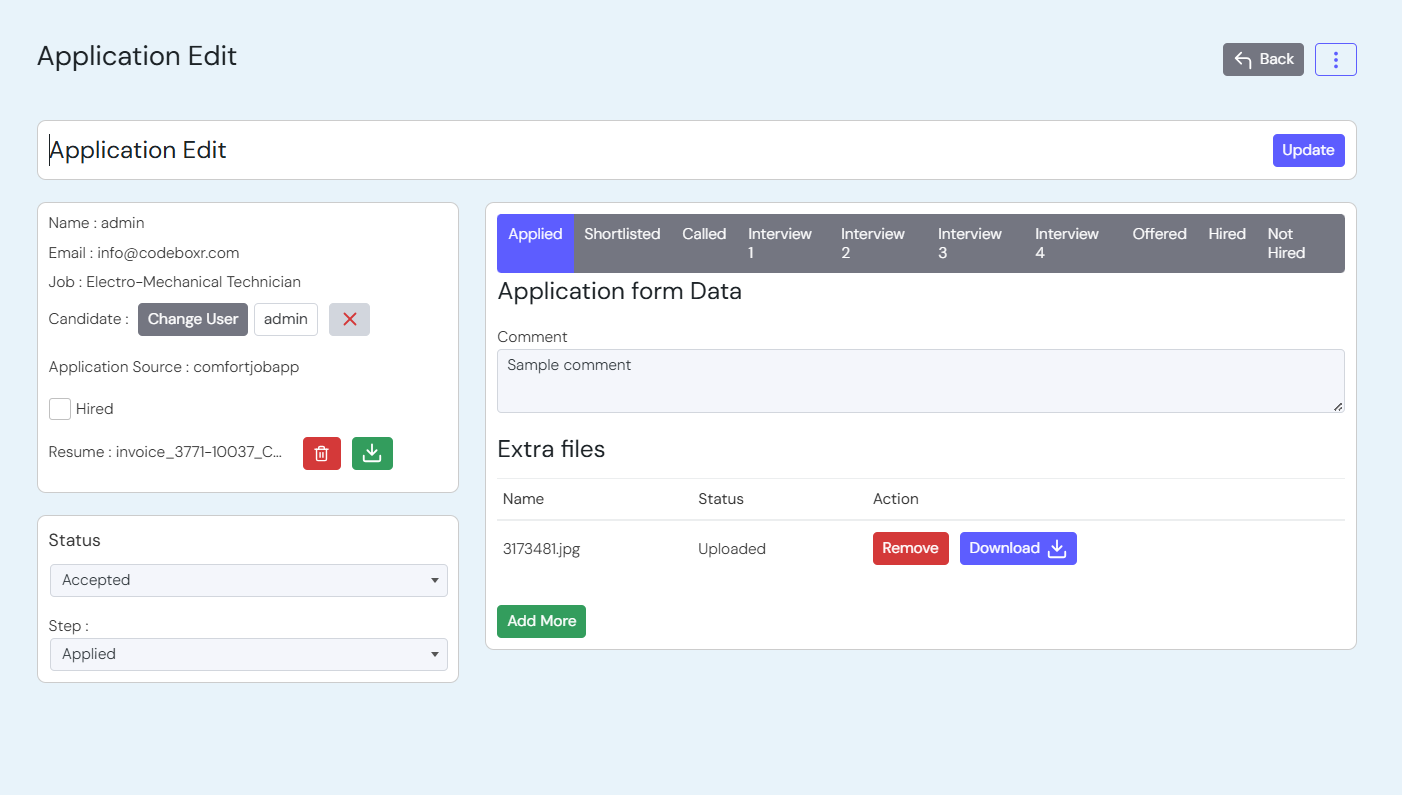This screenshot has width=1402, height=795.
Task: Open the Status dropdown showing Accepted
Action: [x=248, y=580]
